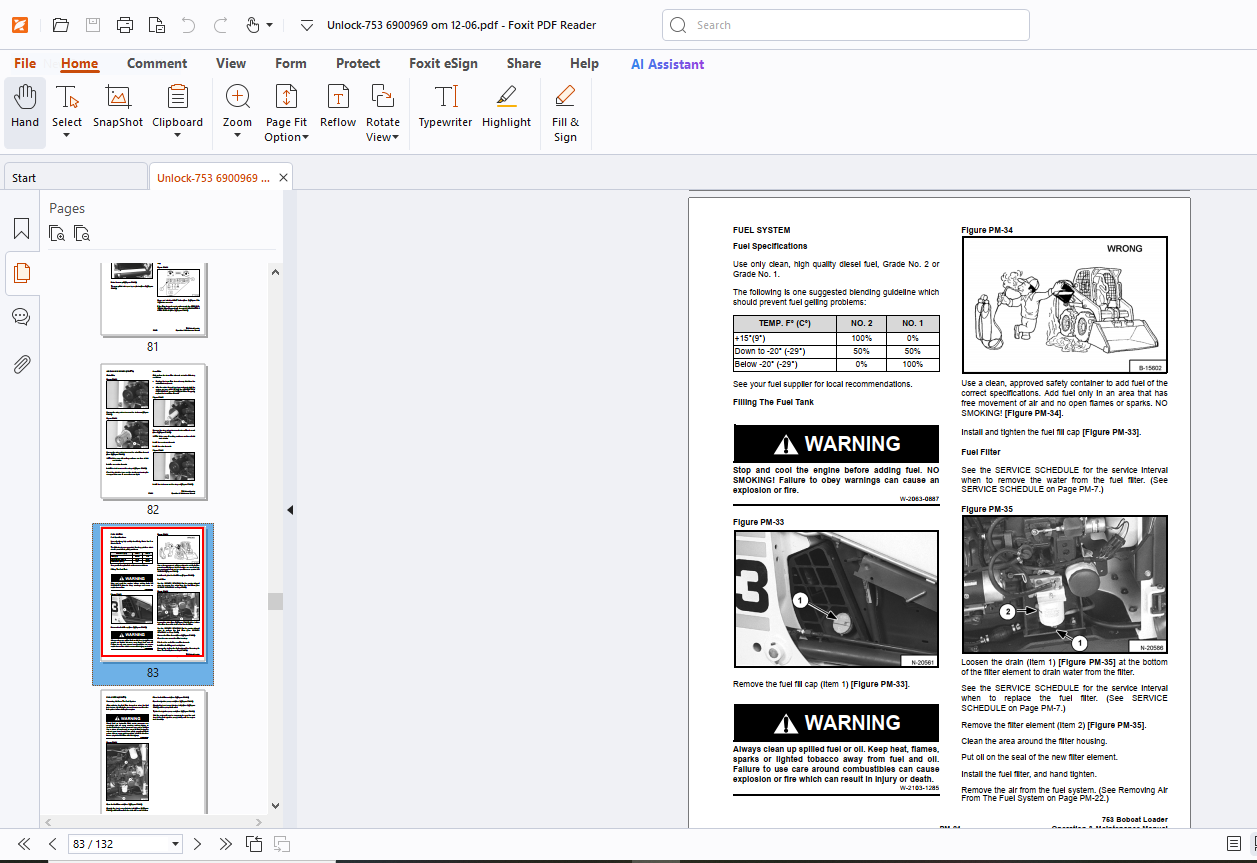The height and width of the screenshot is (863, 1257).
Task: Toggle the Pages thumbnail panel icon
Action: coord(21,272)
